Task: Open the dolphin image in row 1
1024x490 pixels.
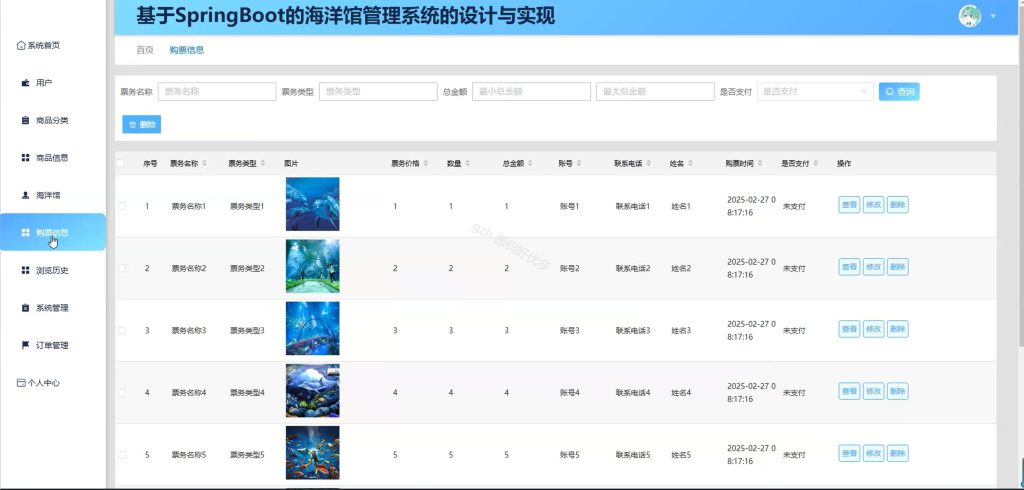Action: click(x=312, y=204)
